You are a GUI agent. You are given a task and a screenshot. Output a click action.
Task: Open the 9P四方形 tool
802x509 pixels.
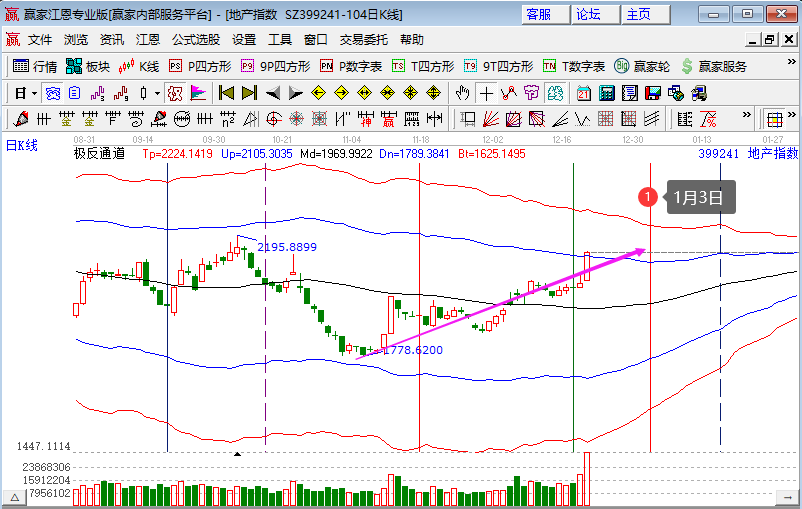click(276, 66)
